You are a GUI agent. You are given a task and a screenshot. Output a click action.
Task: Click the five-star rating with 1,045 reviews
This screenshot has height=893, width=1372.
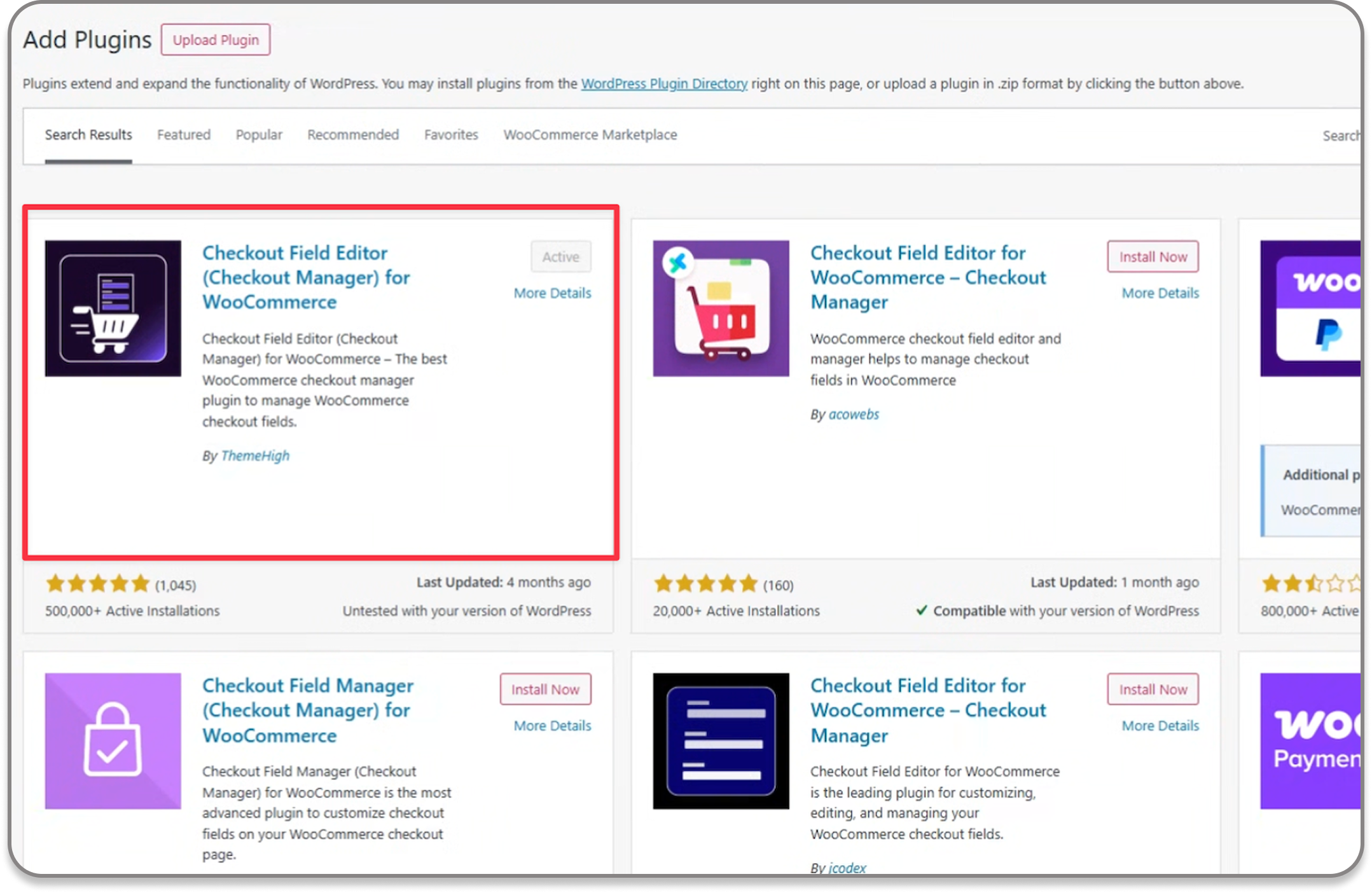pyautogui.click(x=97, y=583)
